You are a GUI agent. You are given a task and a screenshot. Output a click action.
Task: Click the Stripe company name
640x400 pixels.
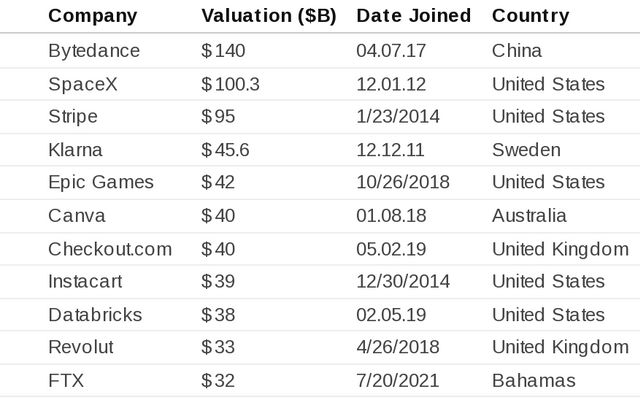73,116
